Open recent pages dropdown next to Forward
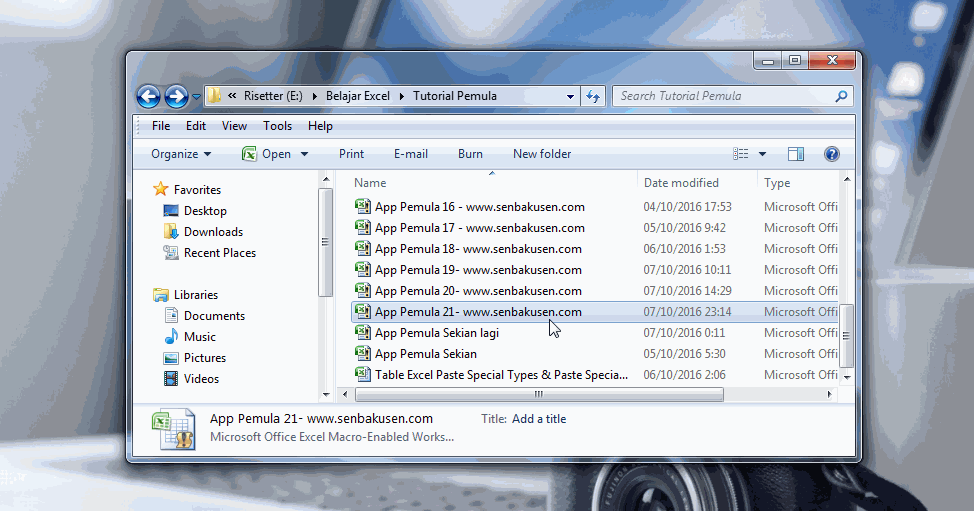 pyautogui.click(x=196, y=97)
